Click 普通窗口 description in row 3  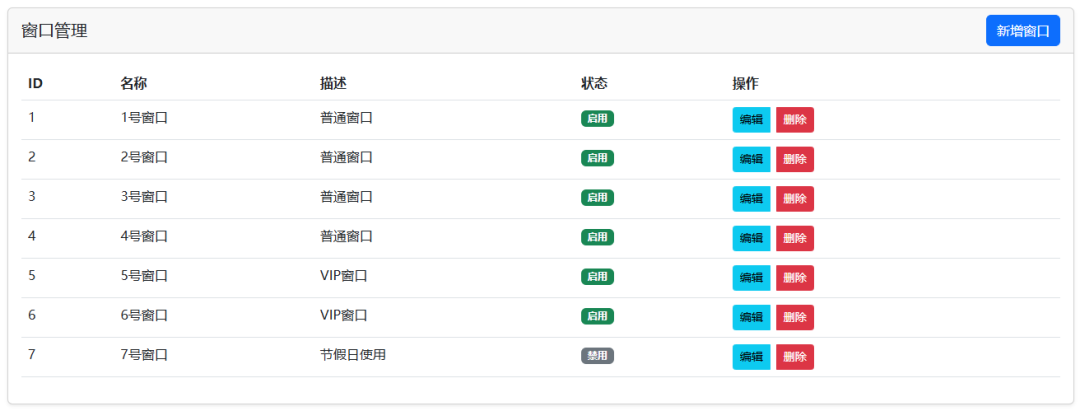[x=346, y=197]
